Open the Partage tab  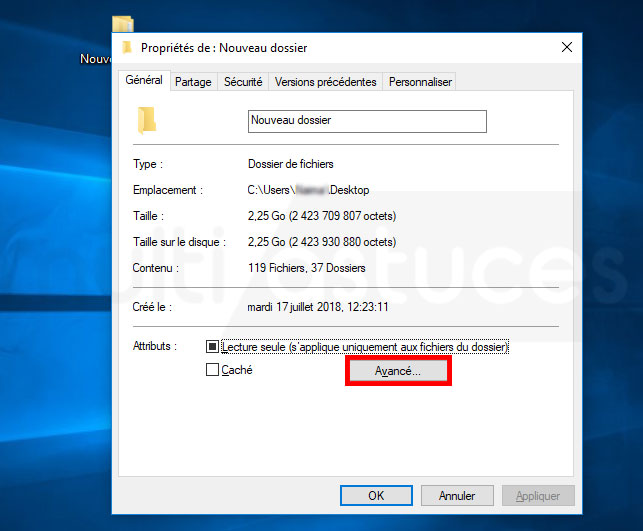[193, 82]
